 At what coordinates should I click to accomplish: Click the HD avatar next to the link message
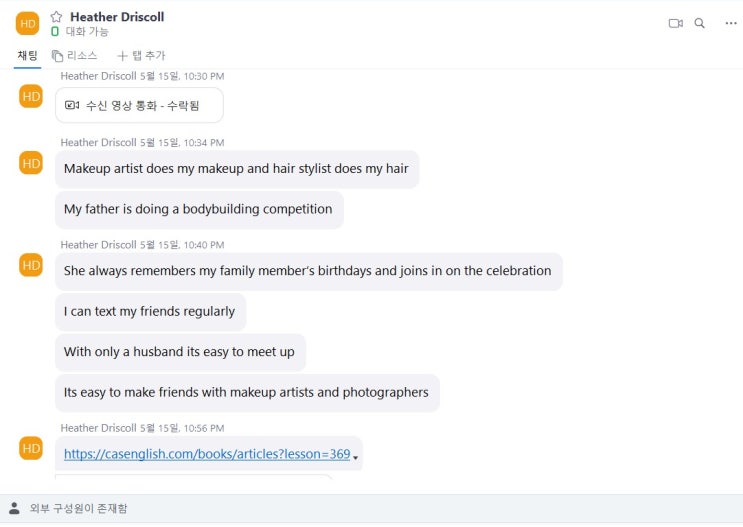31,448
